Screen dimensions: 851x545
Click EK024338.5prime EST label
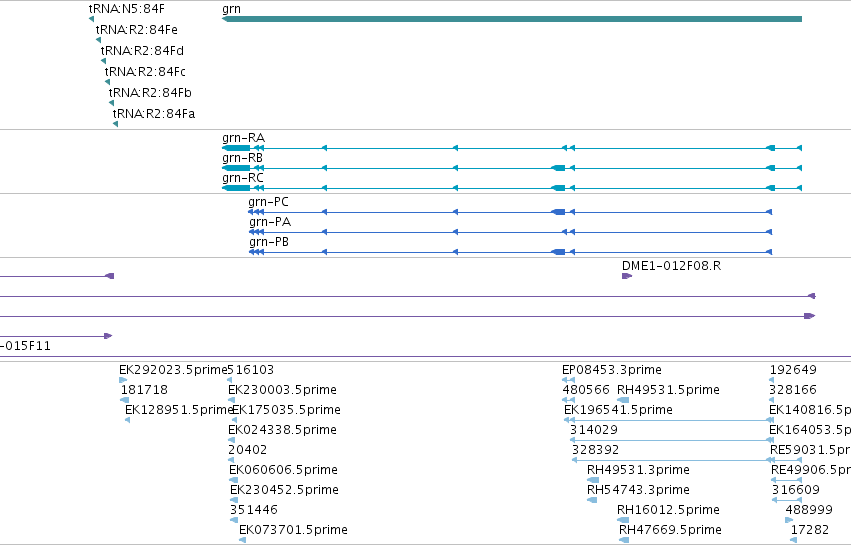(282, 430)
